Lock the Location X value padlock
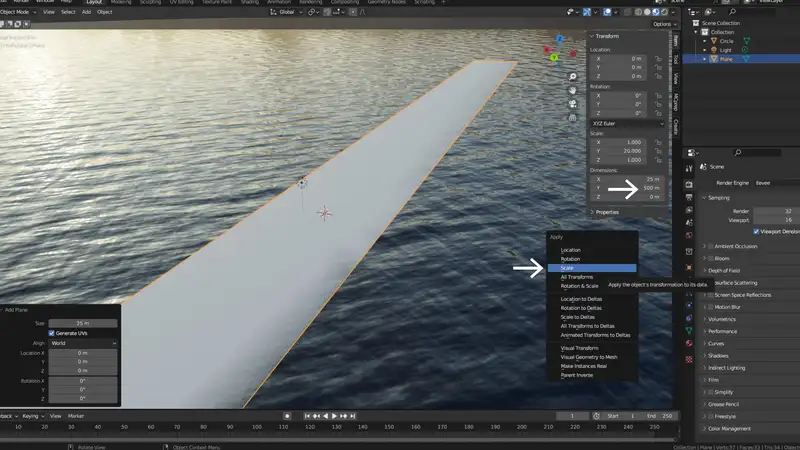Viewport: 800px width, 450px height. 658,59
